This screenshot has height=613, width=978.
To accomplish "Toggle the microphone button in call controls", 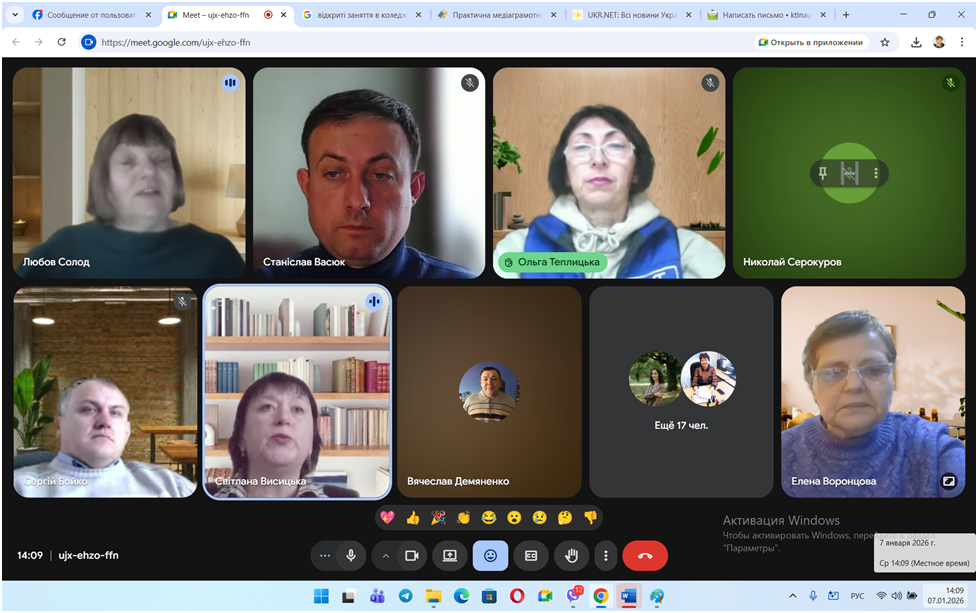I will 351,555.
